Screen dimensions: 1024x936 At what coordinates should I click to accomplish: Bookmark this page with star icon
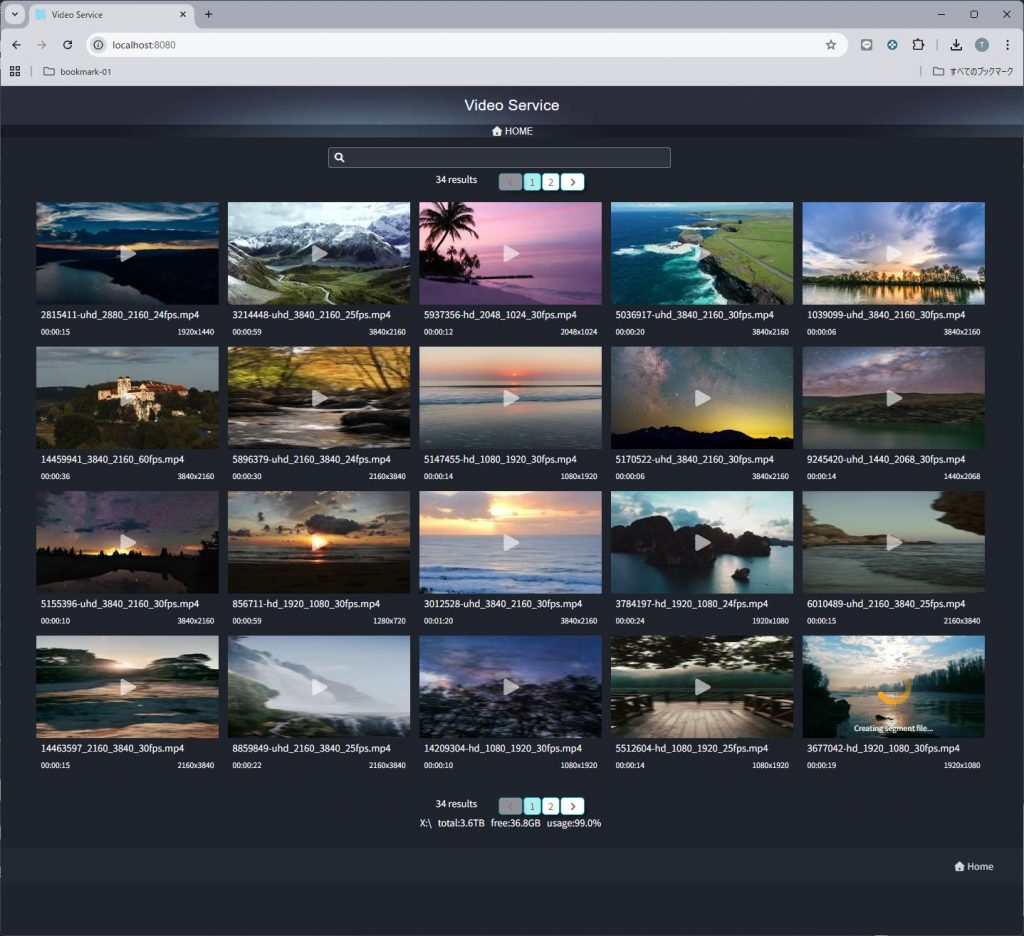click(x=830, y=45)
